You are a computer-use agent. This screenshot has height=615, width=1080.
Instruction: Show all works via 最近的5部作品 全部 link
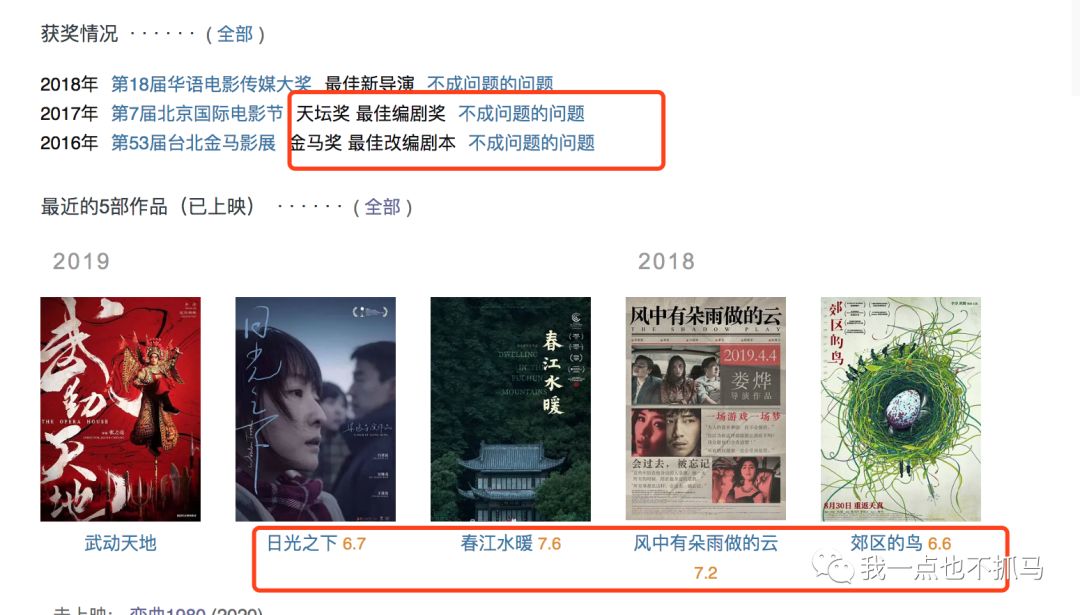coord(382,207)
